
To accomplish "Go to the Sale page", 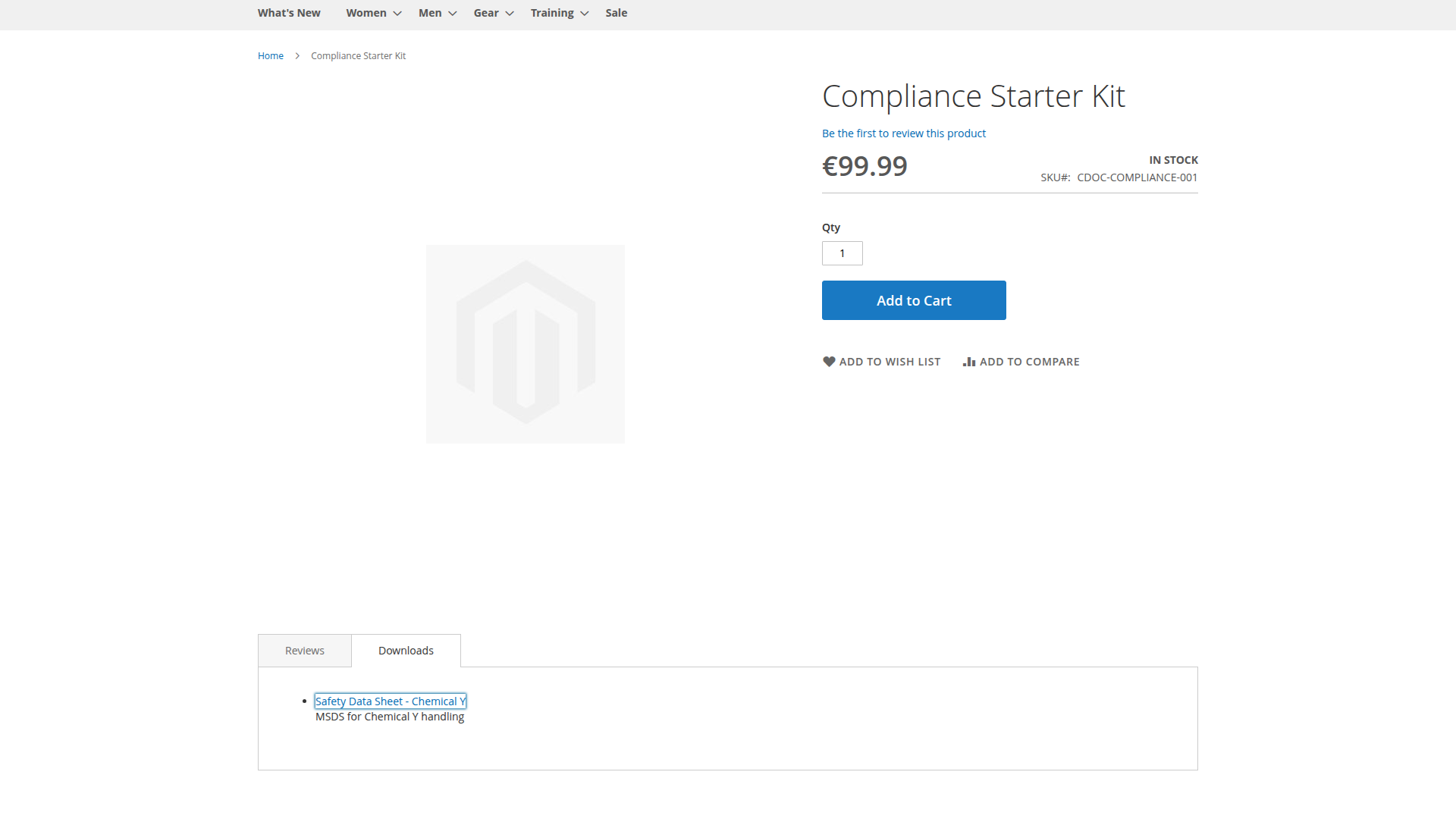I will coord(617,13).
